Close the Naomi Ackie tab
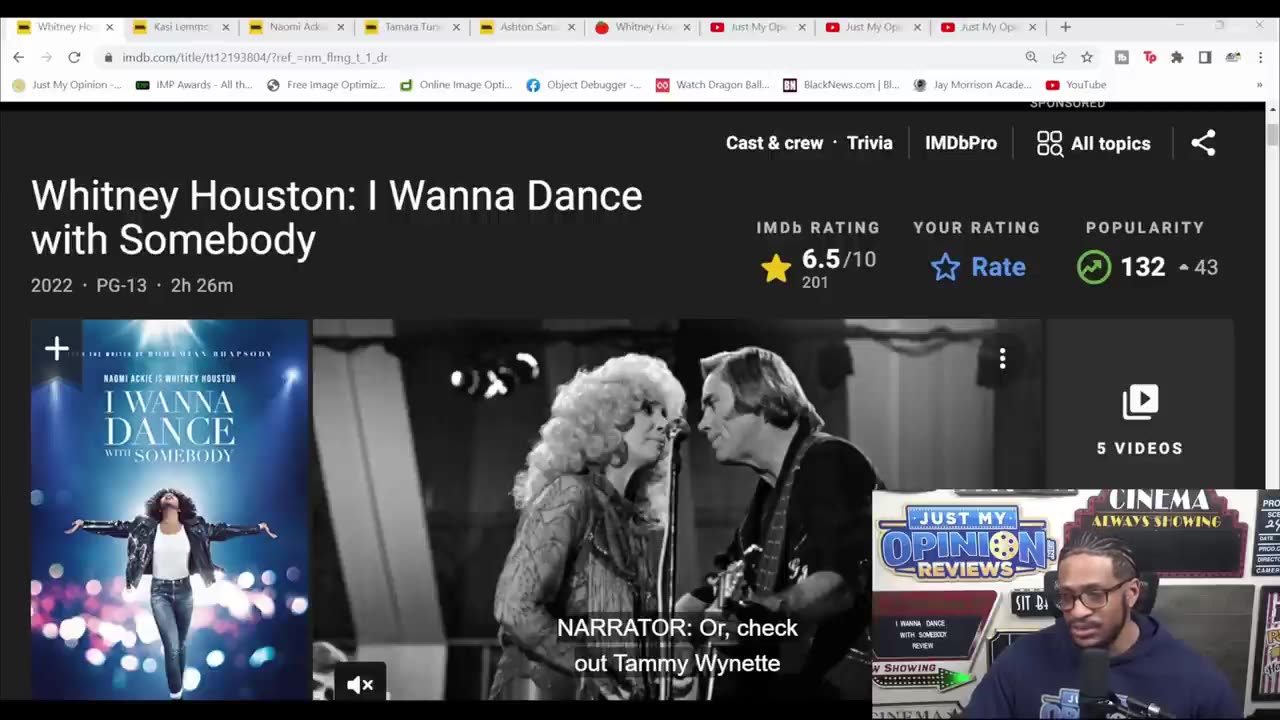This screenshot has width=1280, height=720. 341,27
